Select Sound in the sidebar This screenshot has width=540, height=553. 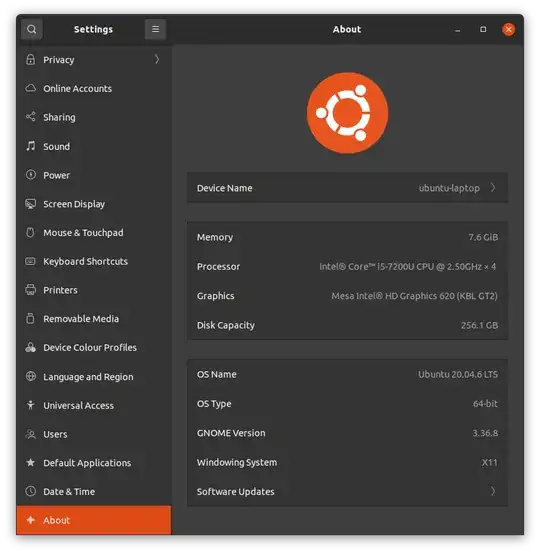click(x=93, y=146)
